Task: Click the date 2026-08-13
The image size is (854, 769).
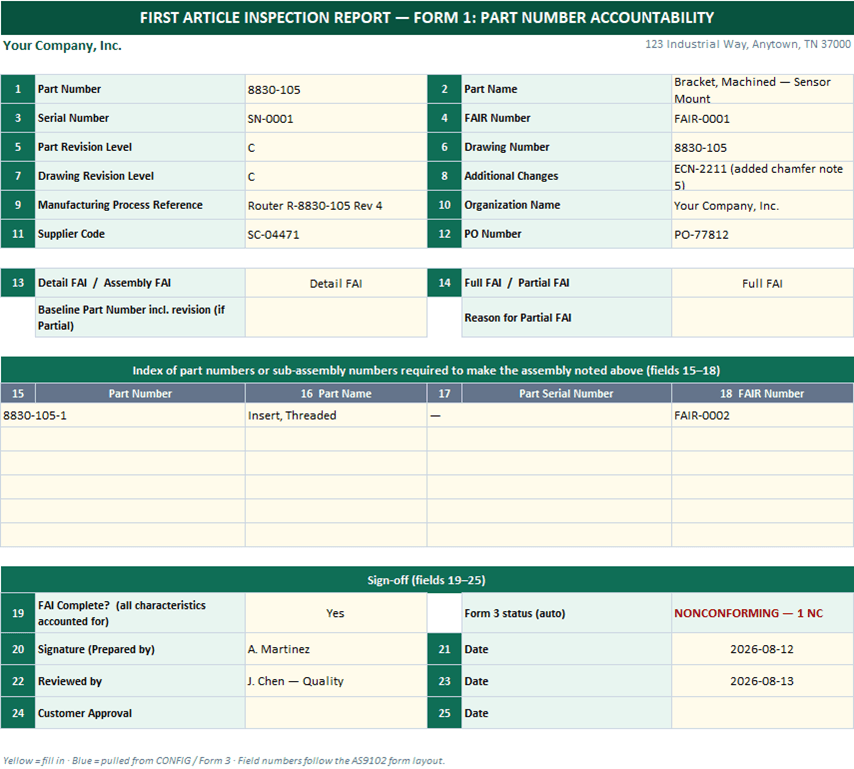Action: coord(762,681)
